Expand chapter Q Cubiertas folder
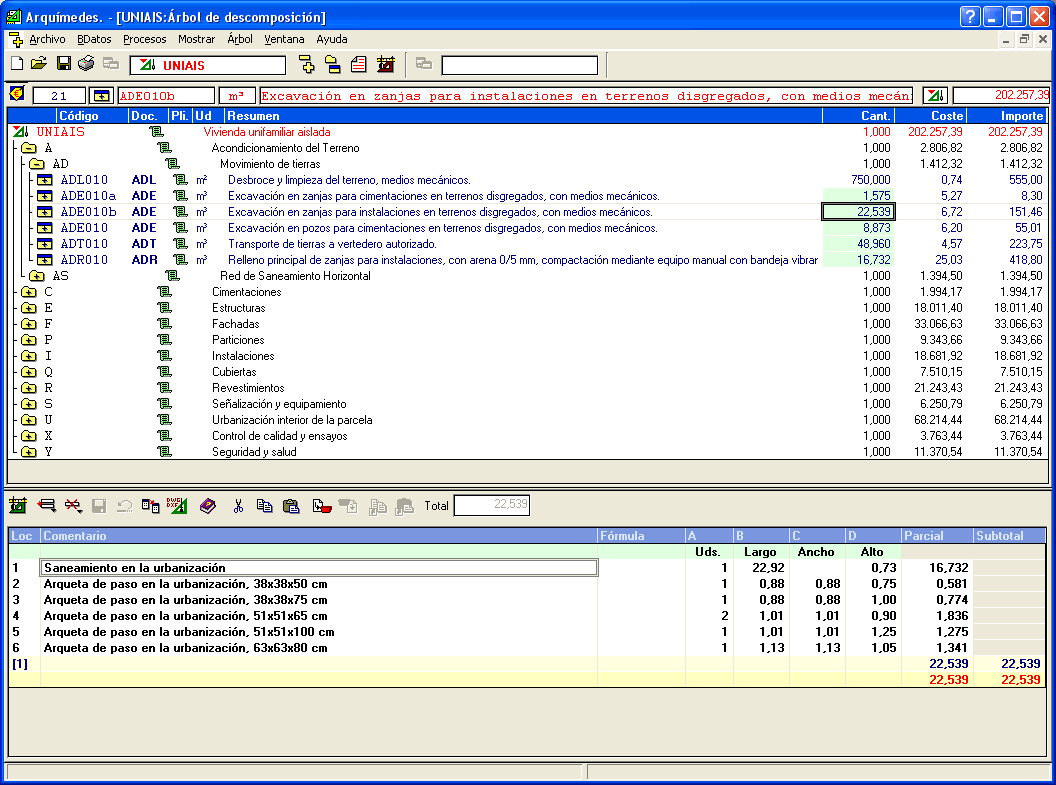This screenshot has height=785, width=1056. (28, 372)
